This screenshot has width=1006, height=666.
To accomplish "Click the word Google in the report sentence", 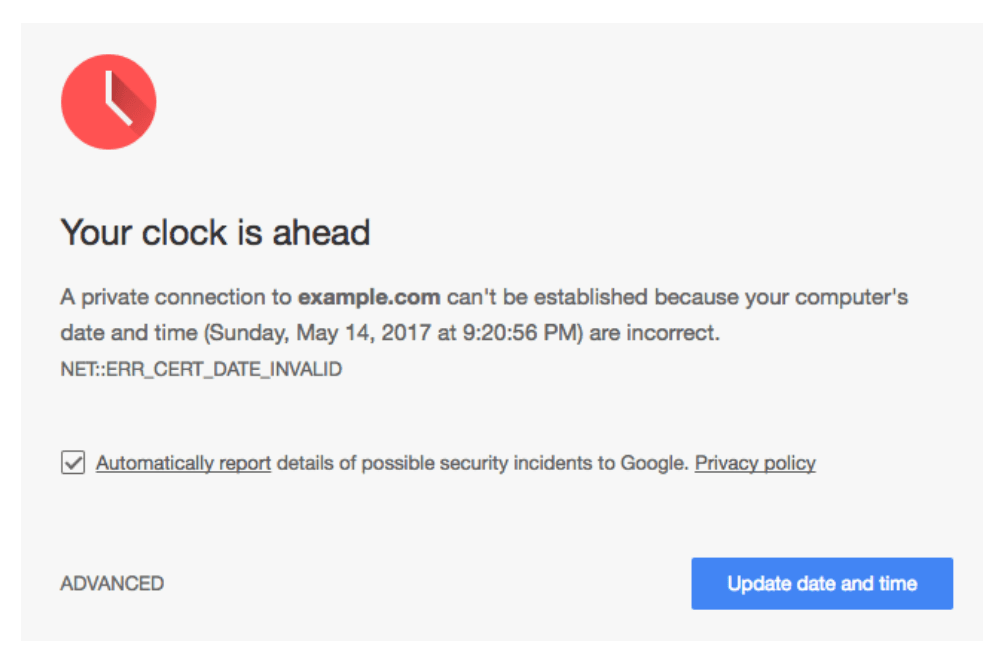I will point(654,463).
